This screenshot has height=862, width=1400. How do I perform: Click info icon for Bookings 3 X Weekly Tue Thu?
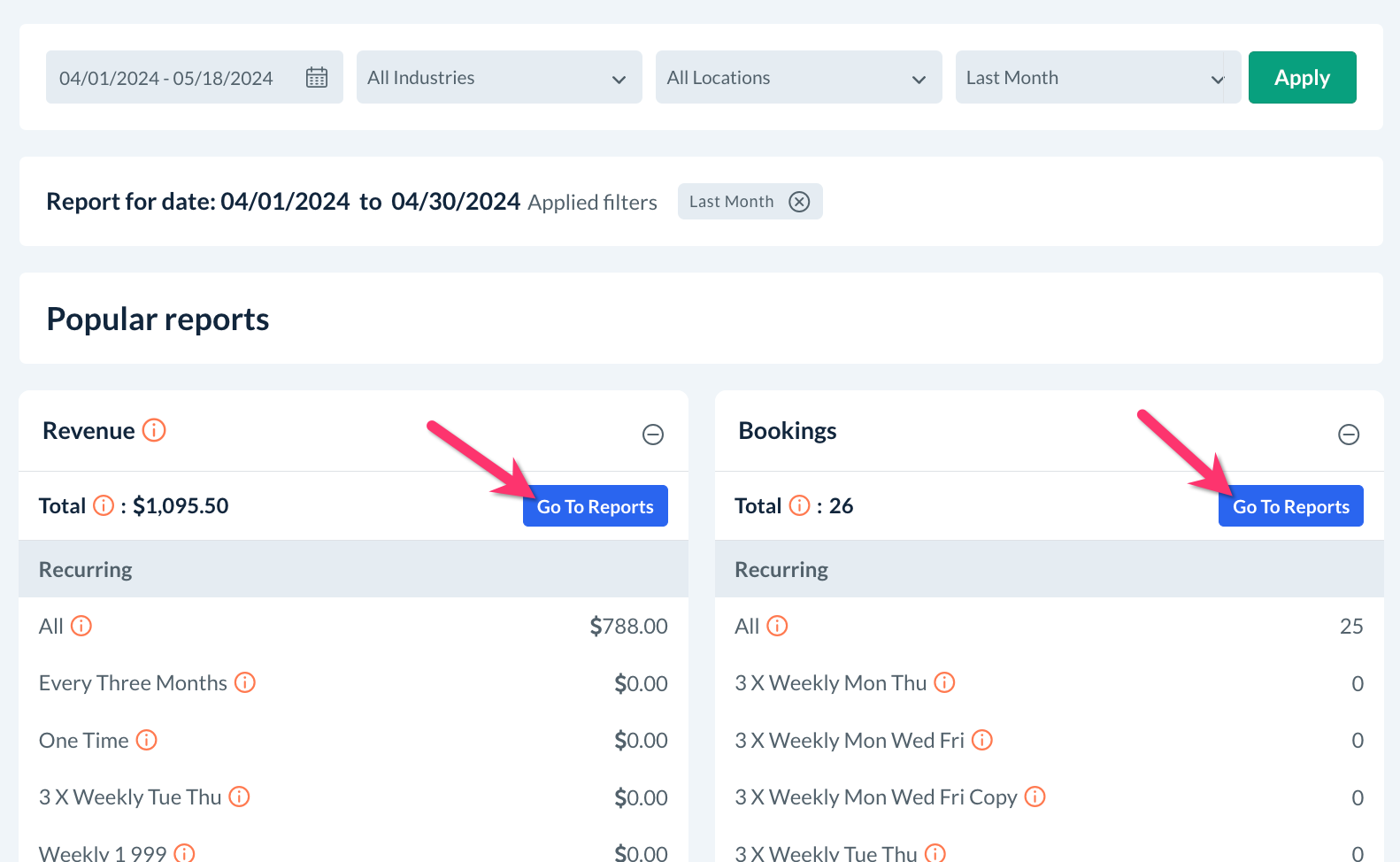tap(935, 853)
